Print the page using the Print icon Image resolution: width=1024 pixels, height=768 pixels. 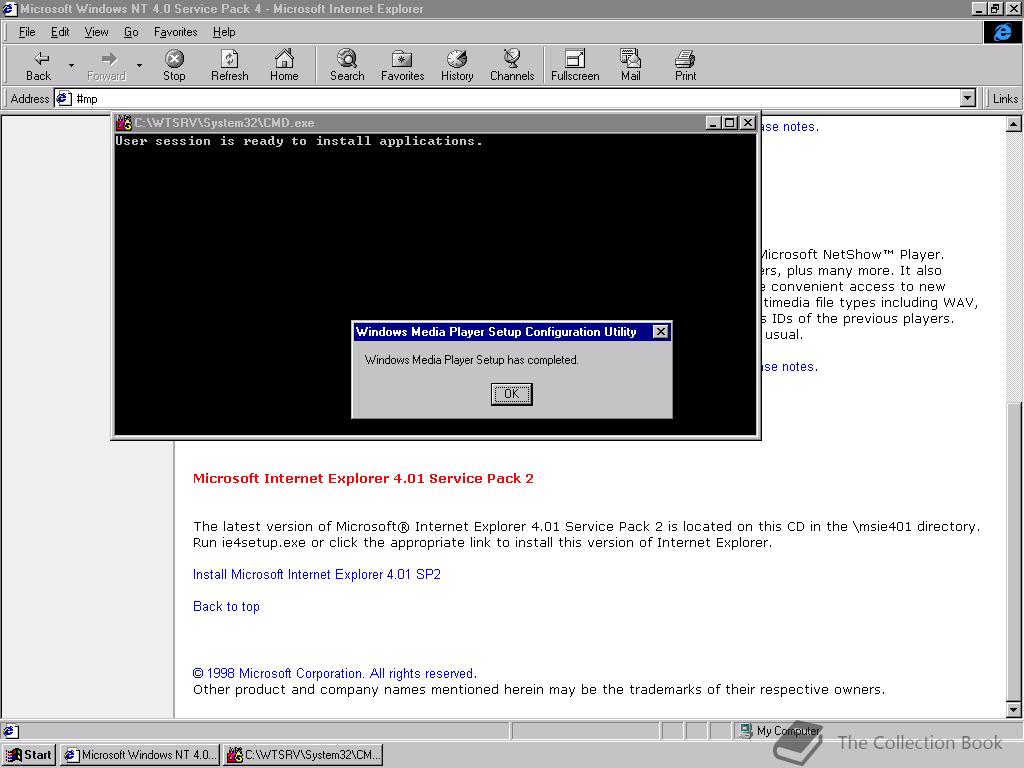pos(685,59)
